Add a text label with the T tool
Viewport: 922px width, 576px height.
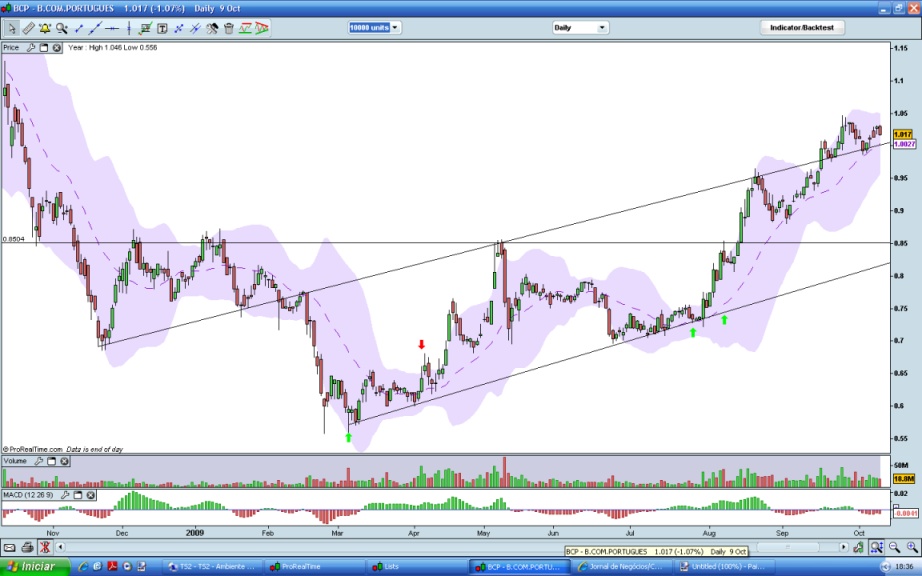162,28
